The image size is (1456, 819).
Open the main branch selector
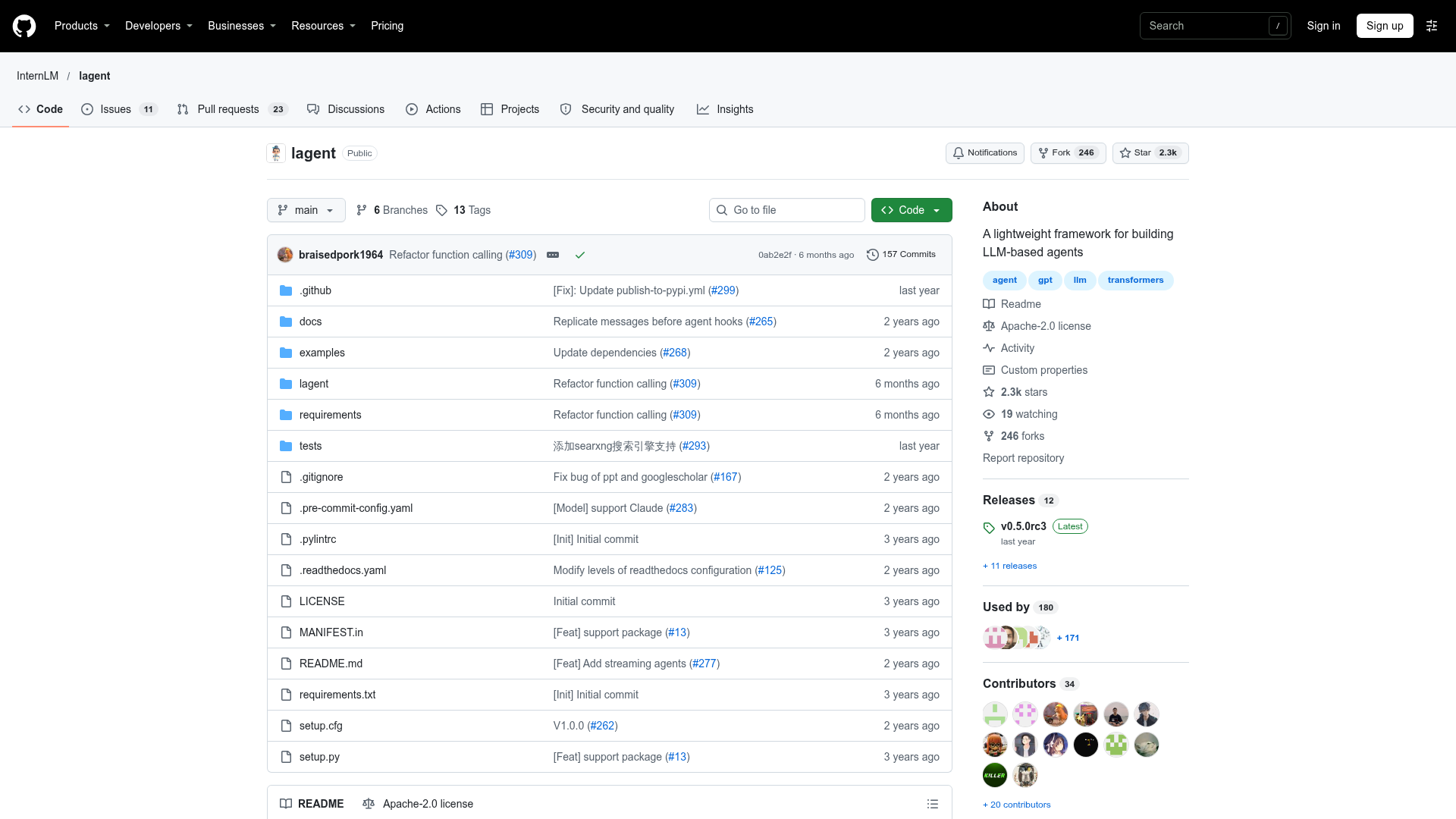pyautogui.click(x=306, y=210)
